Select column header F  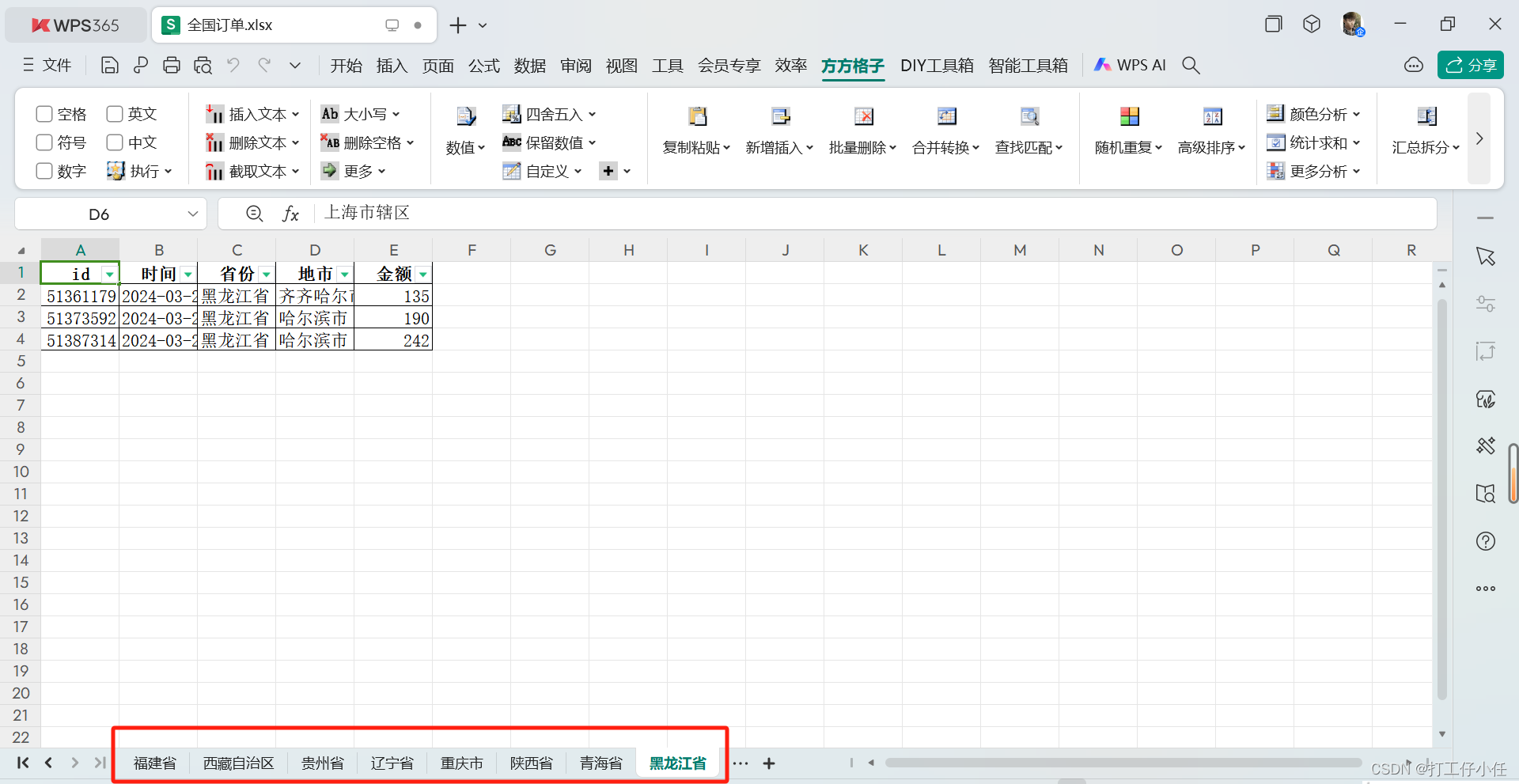[x=472, y=250]
